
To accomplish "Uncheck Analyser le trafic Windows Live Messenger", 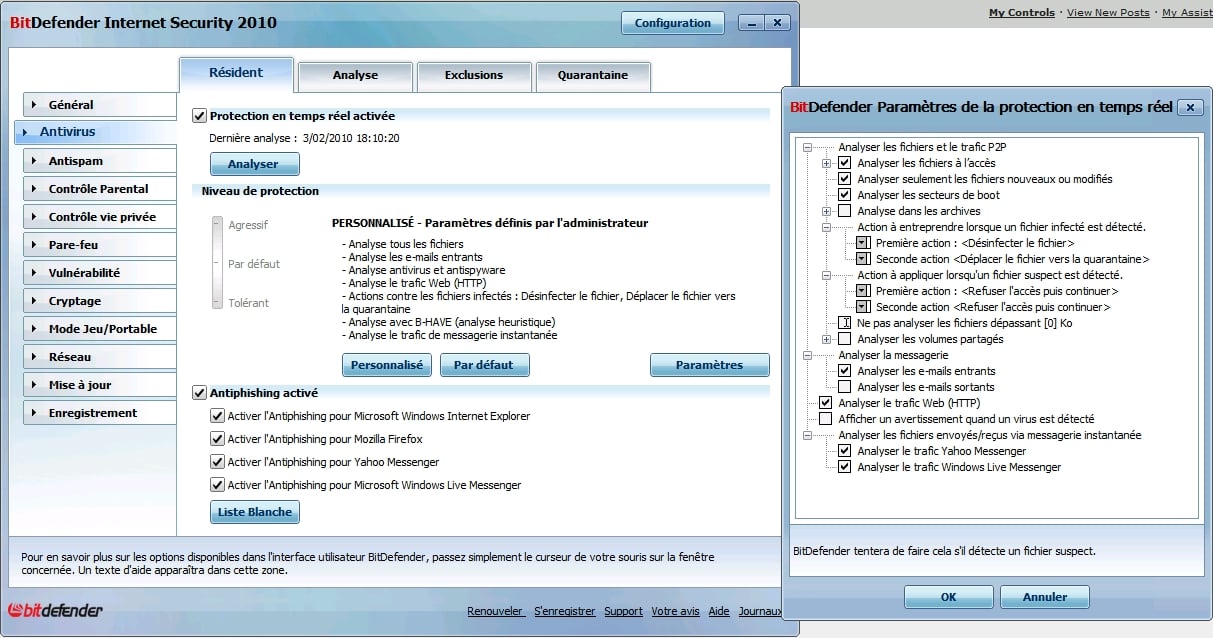I will click(x=845, y=467).
